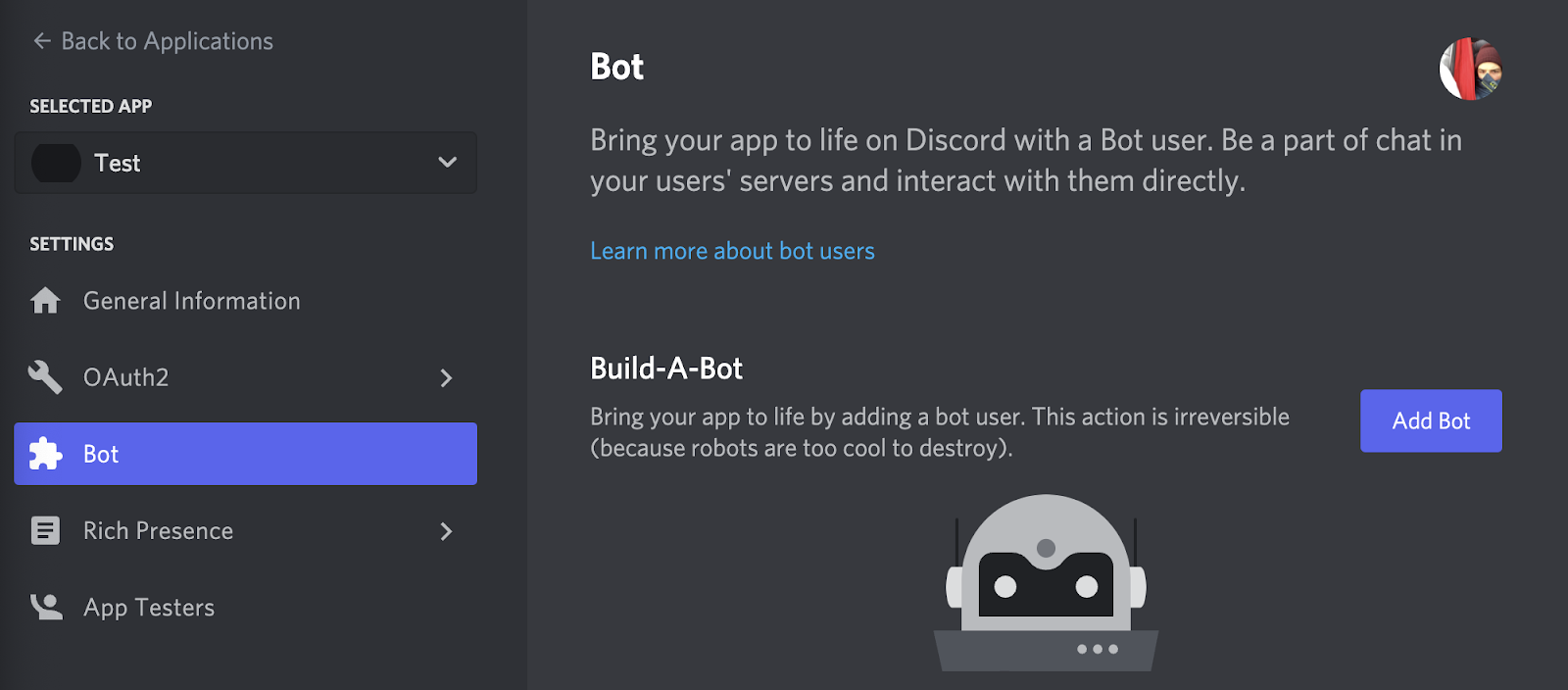Click the puzzle piece icon for Bot
This screenshot has width=1568, height=690.
point(45,454)
